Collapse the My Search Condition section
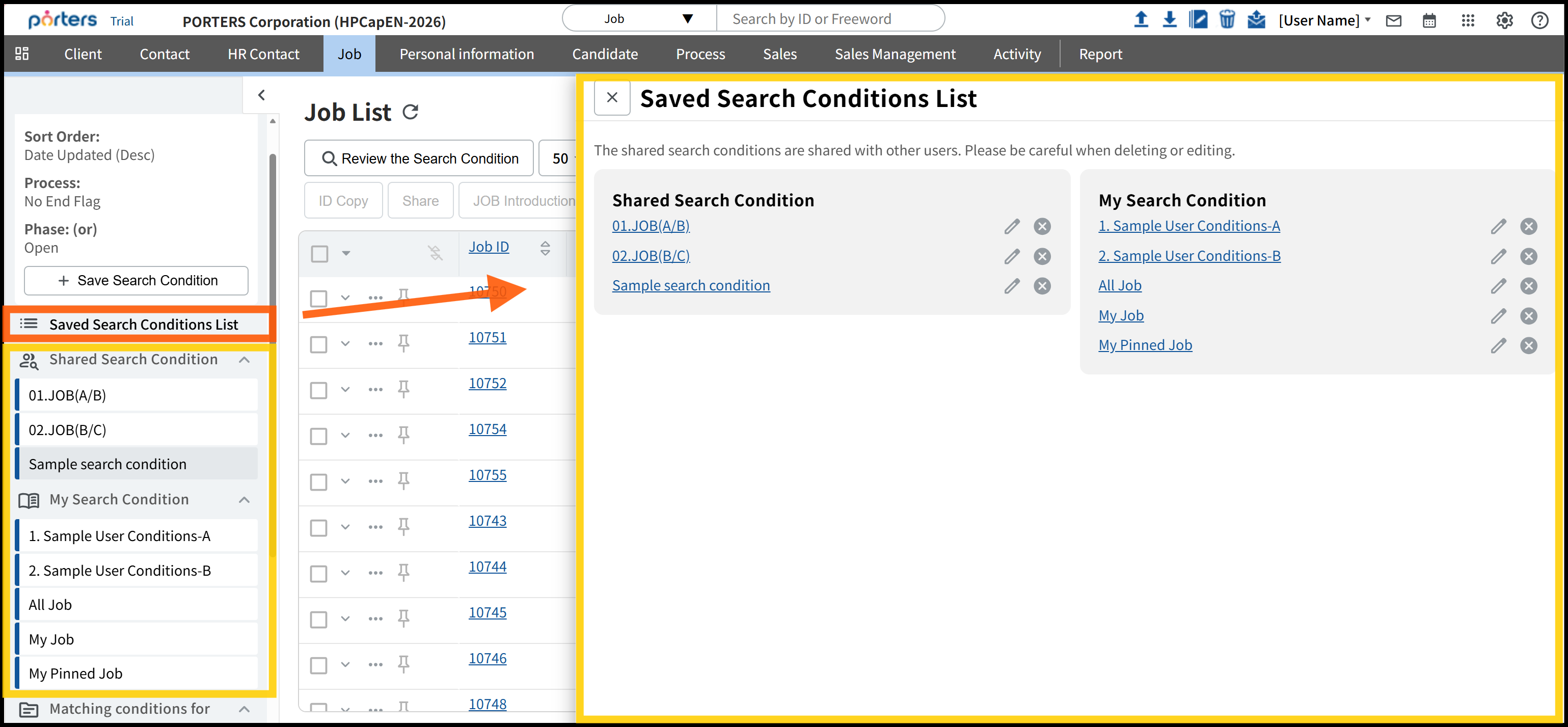The image size is (1568, 727). 245,500
